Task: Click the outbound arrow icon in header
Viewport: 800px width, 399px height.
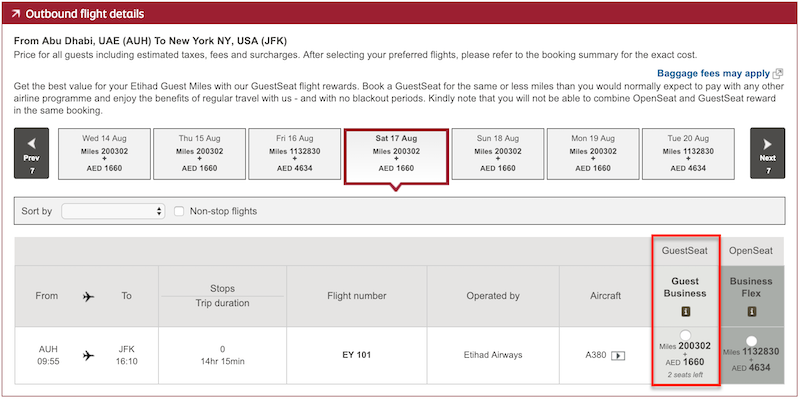Action: pyautogui.click(x=15, y=14)
